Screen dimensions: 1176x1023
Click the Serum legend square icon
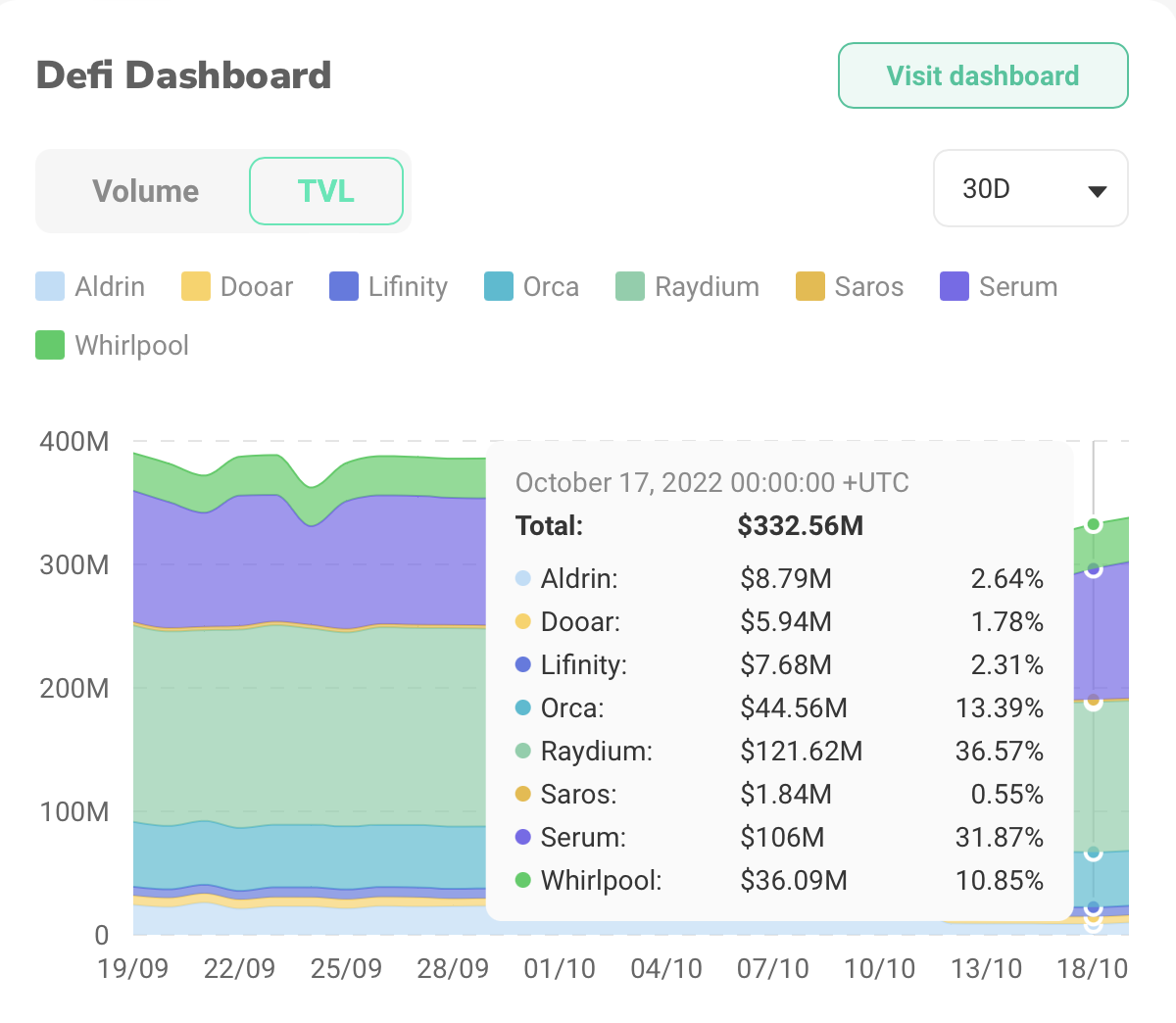tap(955, 286)
